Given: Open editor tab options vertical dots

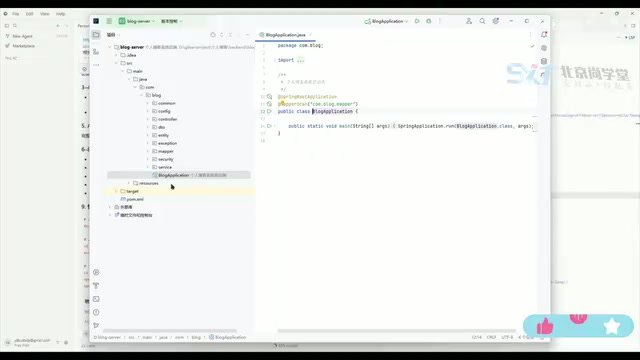Looking at the screenshot, I should tap(530, 35).
